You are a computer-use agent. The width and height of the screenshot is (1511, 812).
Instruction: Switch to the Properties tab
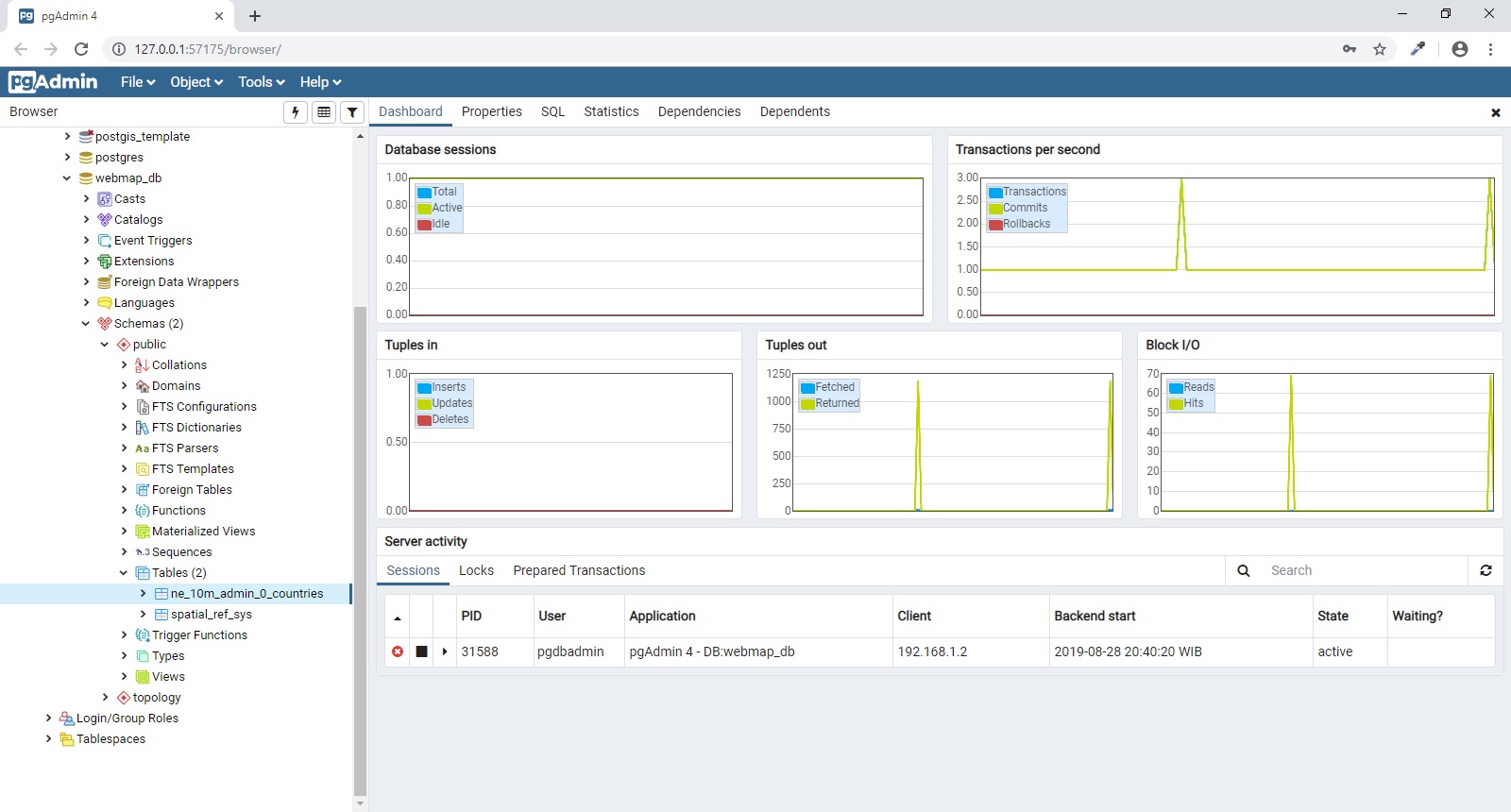point(492,111)
